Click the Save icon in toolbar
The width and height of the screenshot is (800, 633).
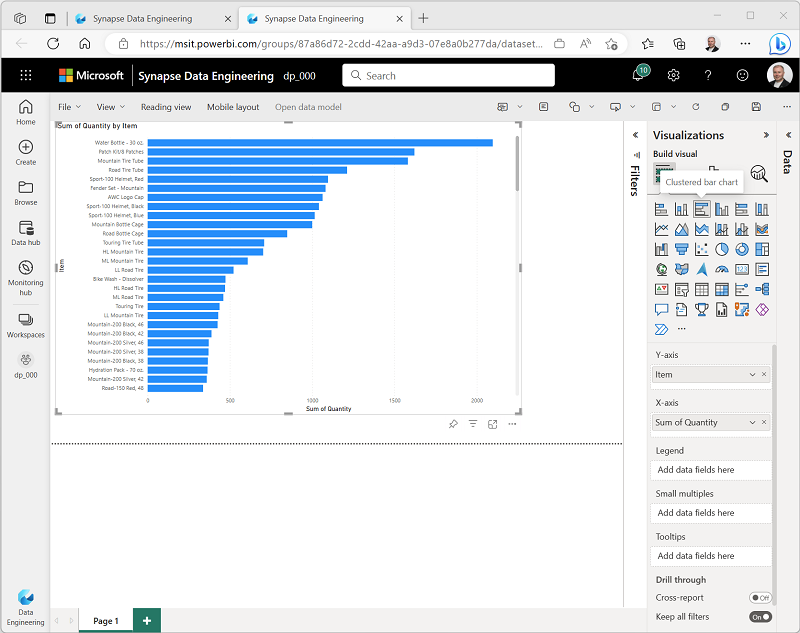tap(756, 107)
